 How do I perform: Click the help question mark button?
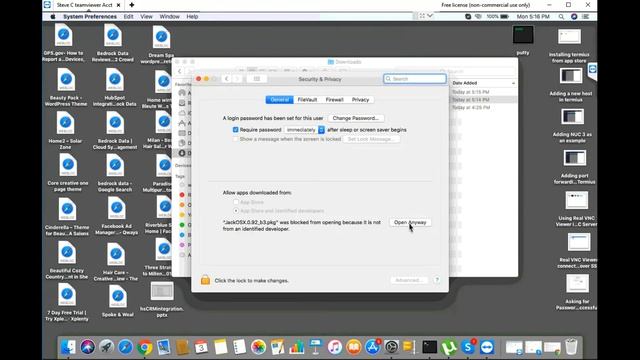(x=437, y=280)
